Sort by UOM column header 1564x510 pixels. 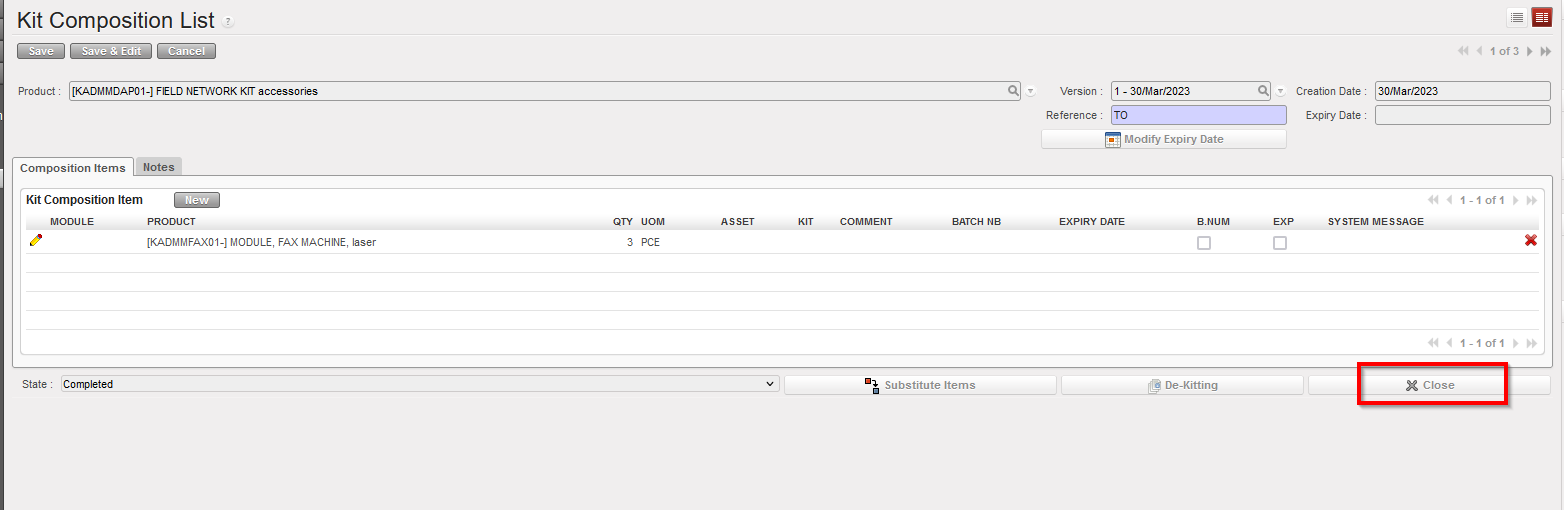653,222
